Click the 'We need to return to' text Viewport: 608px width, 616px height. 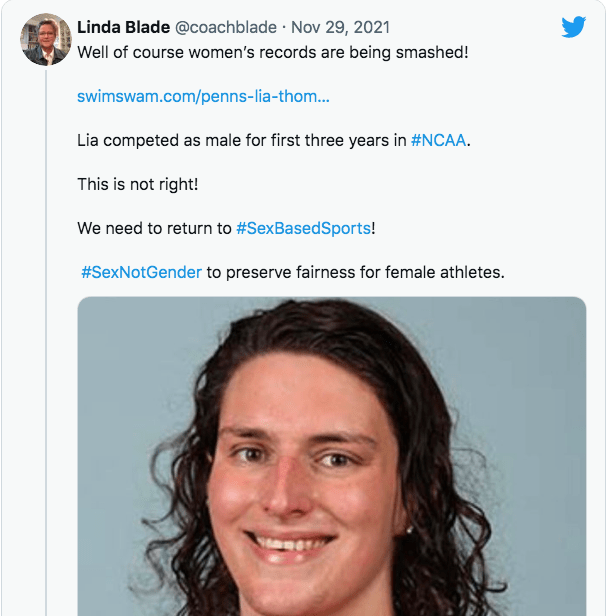pos(154,228)
